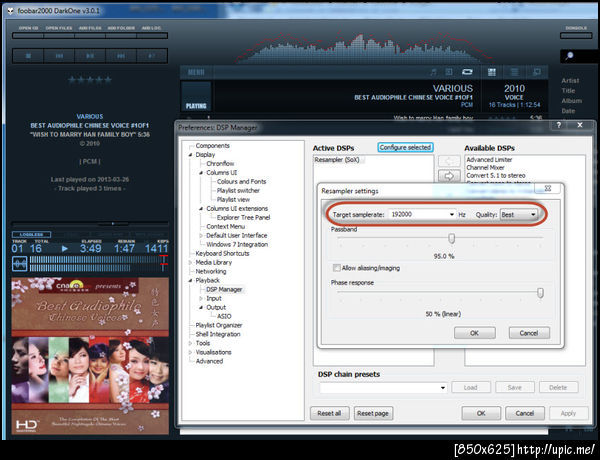Click the right arrow between DSP lists

point(449,176)
